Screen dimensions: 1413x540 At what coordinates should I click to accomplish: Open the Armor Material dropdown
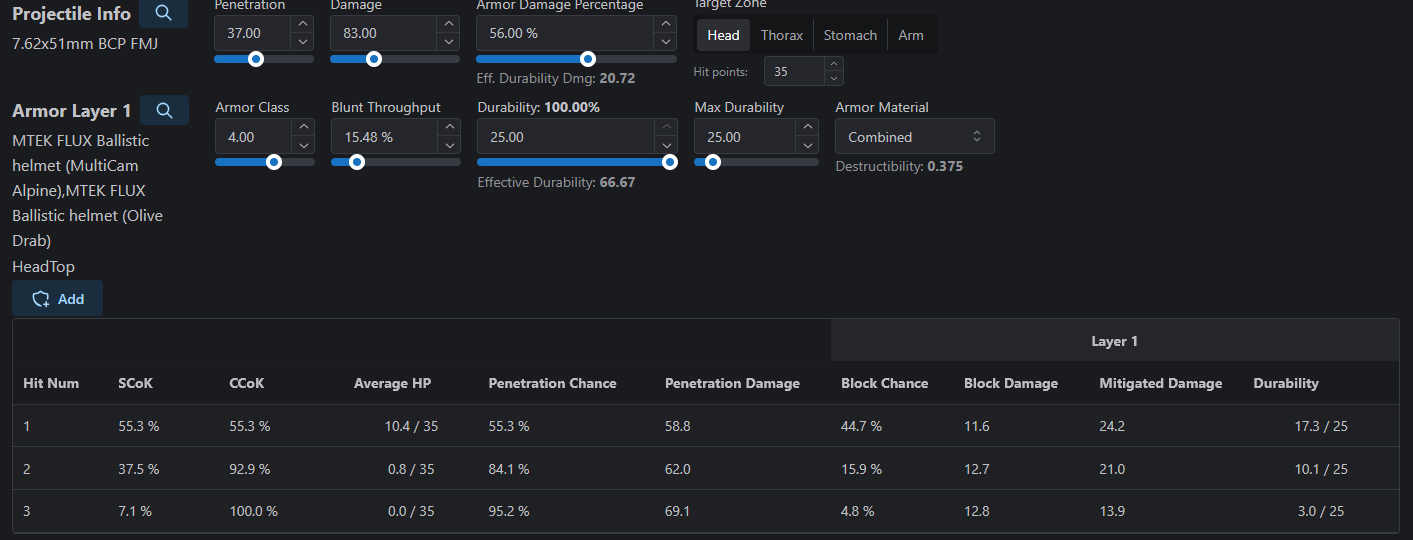tap(915, 137)
